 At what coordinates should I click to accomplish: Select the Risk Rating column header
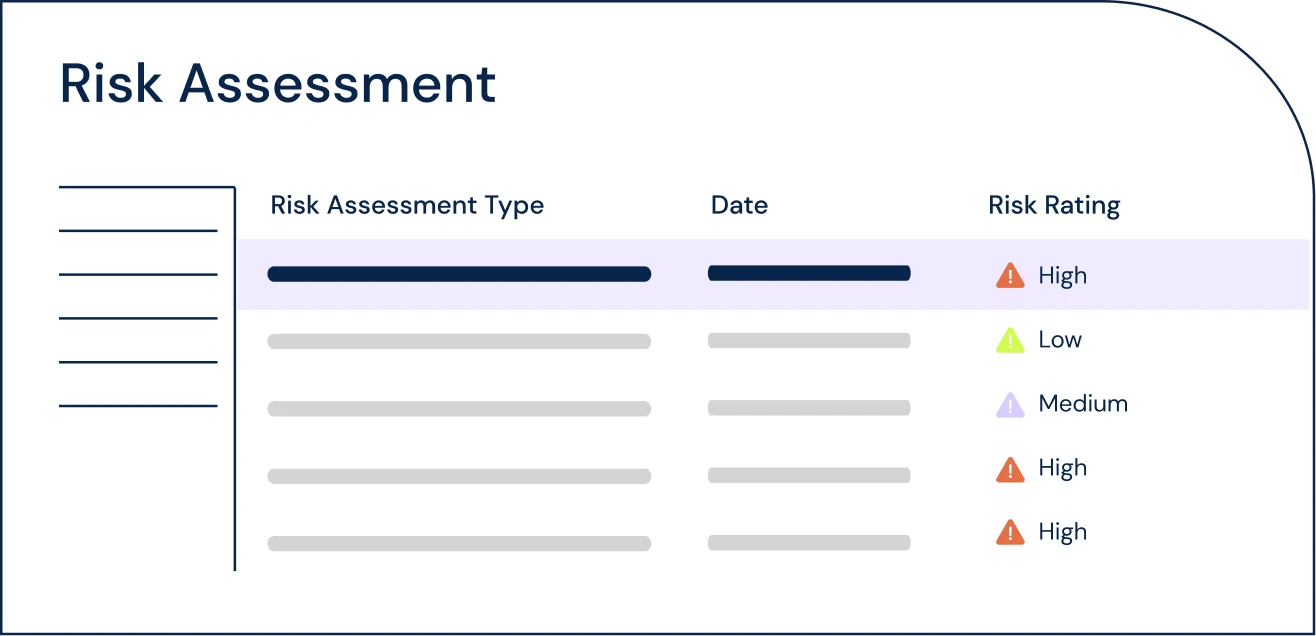(1054, 206)
